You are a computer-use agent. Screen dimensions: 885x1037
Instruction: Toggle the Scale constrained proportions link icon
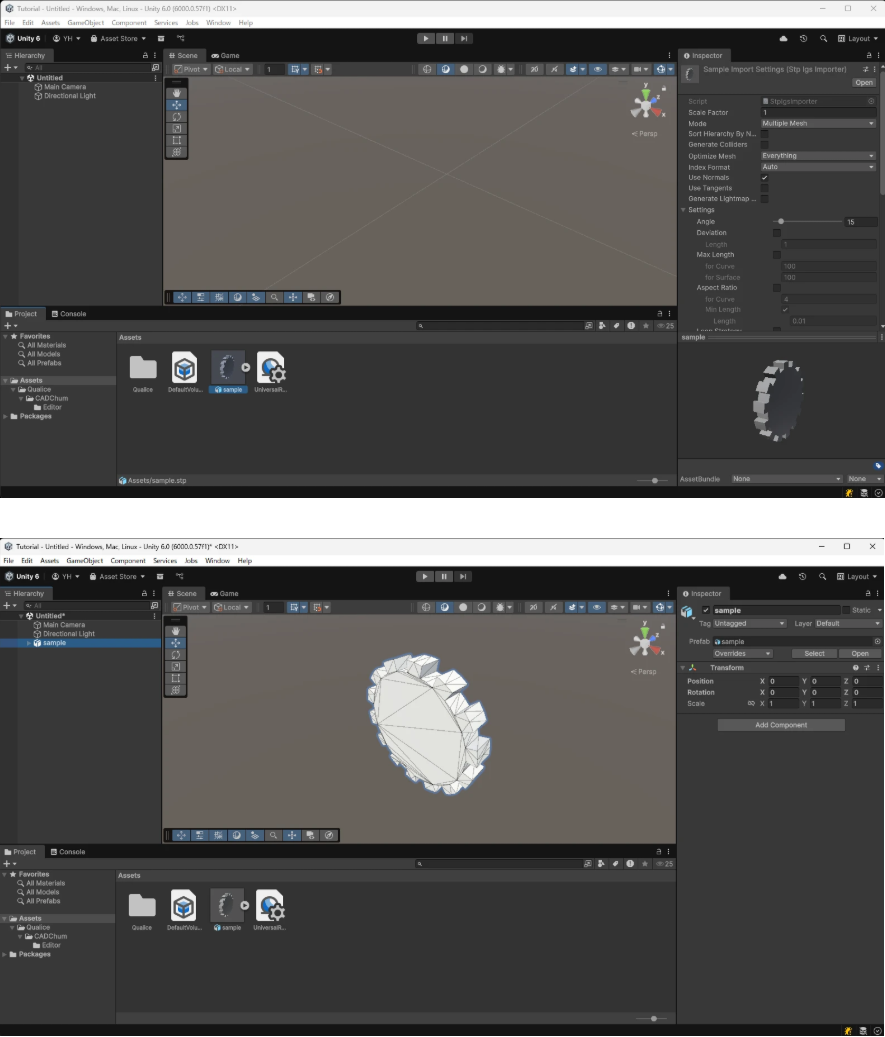pos(751,704)
